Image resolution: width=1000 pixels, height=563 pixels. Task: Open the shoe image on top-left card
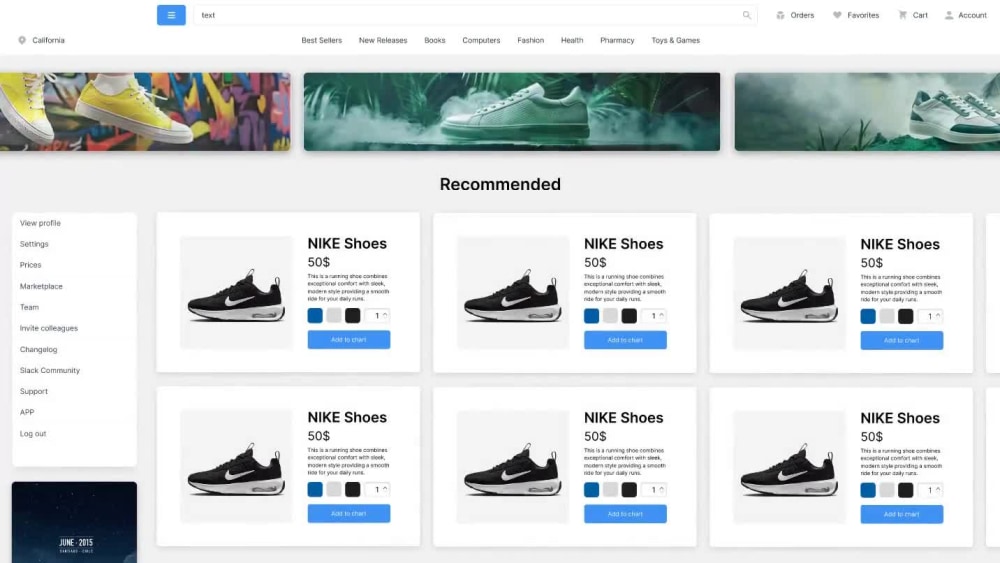[x=236, y=293]
